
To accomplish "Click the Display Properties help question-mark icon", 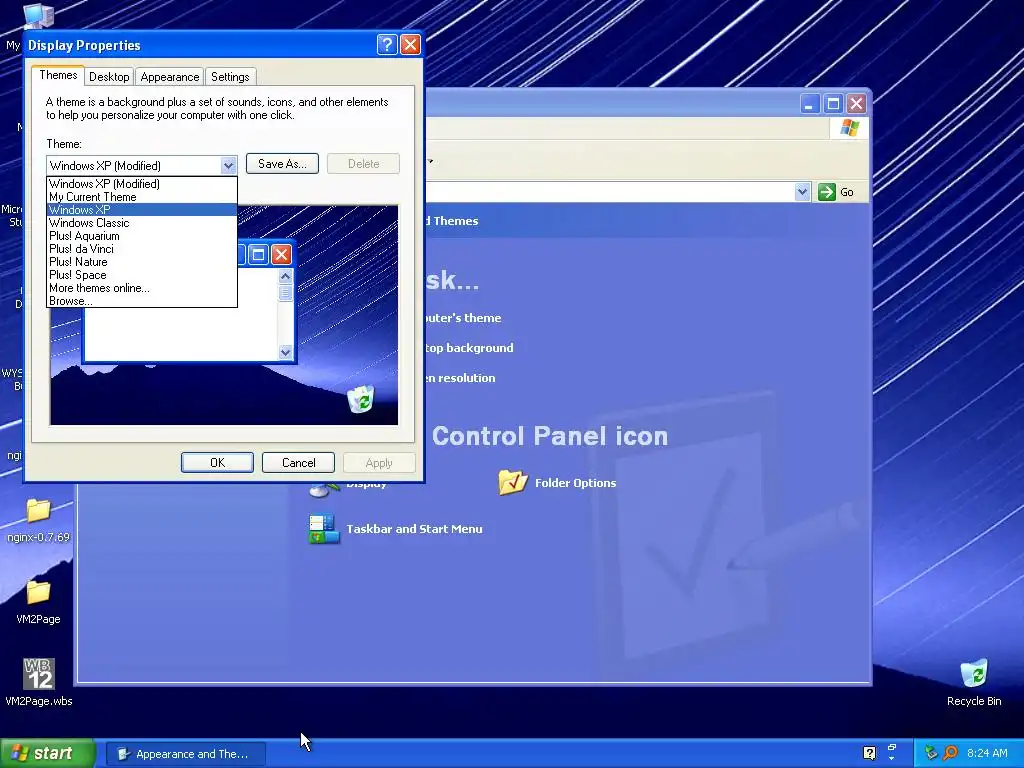I will tap(387, 44).
